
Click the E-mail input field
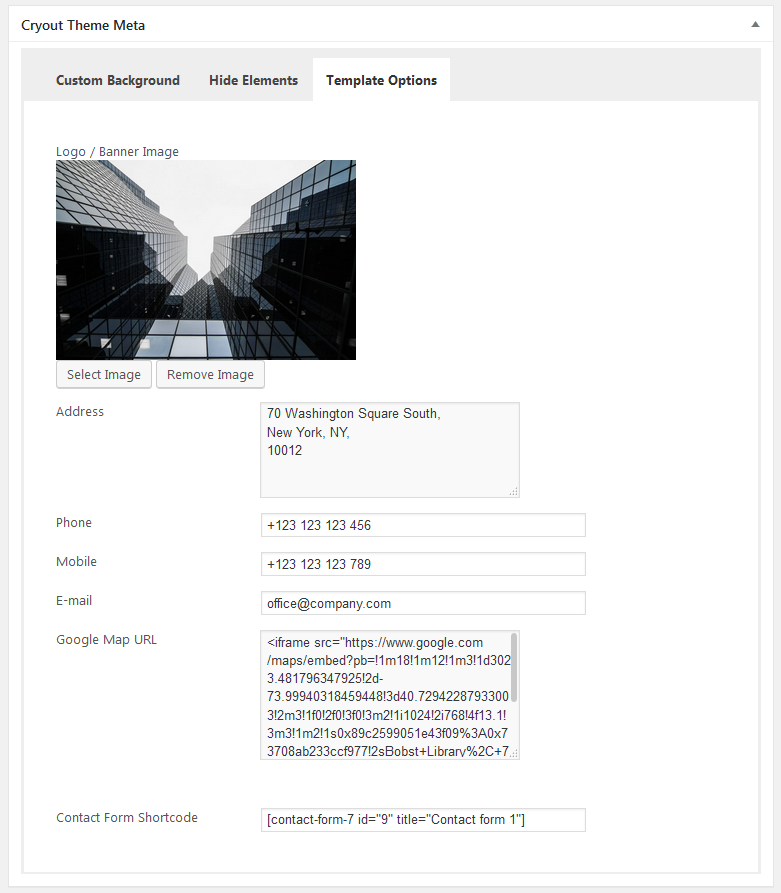point(423,603)
